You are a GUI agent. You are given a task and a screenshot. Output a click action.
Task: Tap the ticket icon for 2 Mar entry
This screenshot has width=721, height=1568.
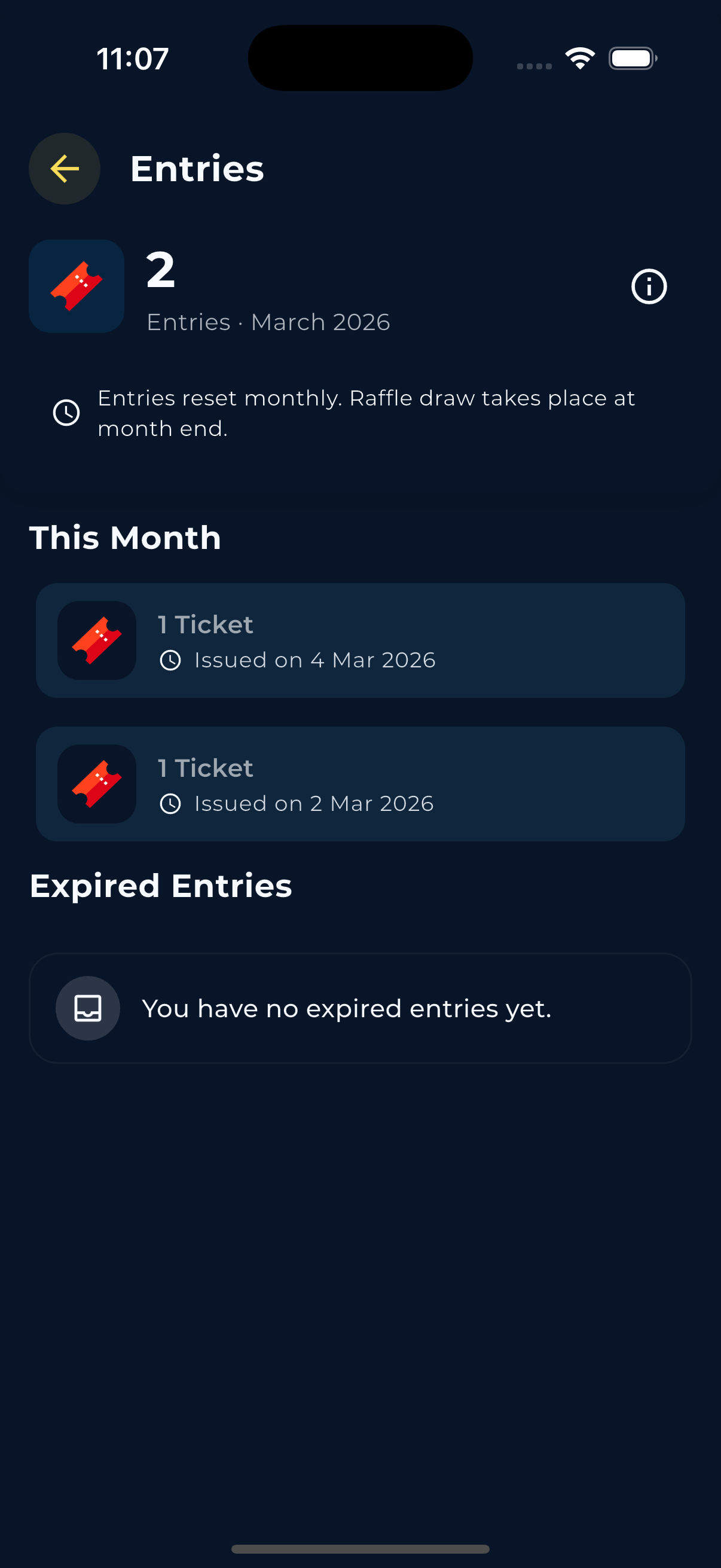97,784
